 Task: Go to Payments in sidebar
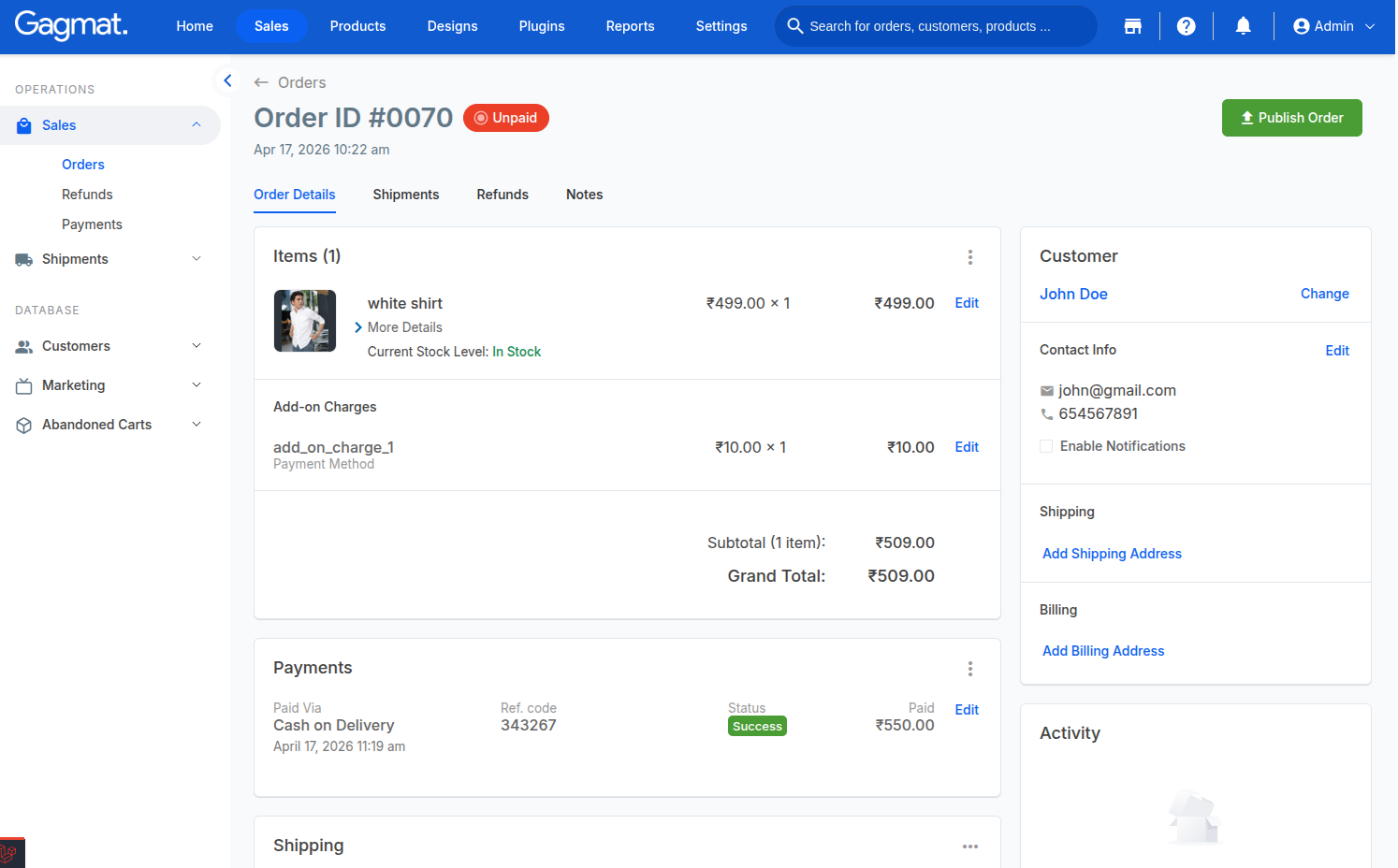click(92, 224)
